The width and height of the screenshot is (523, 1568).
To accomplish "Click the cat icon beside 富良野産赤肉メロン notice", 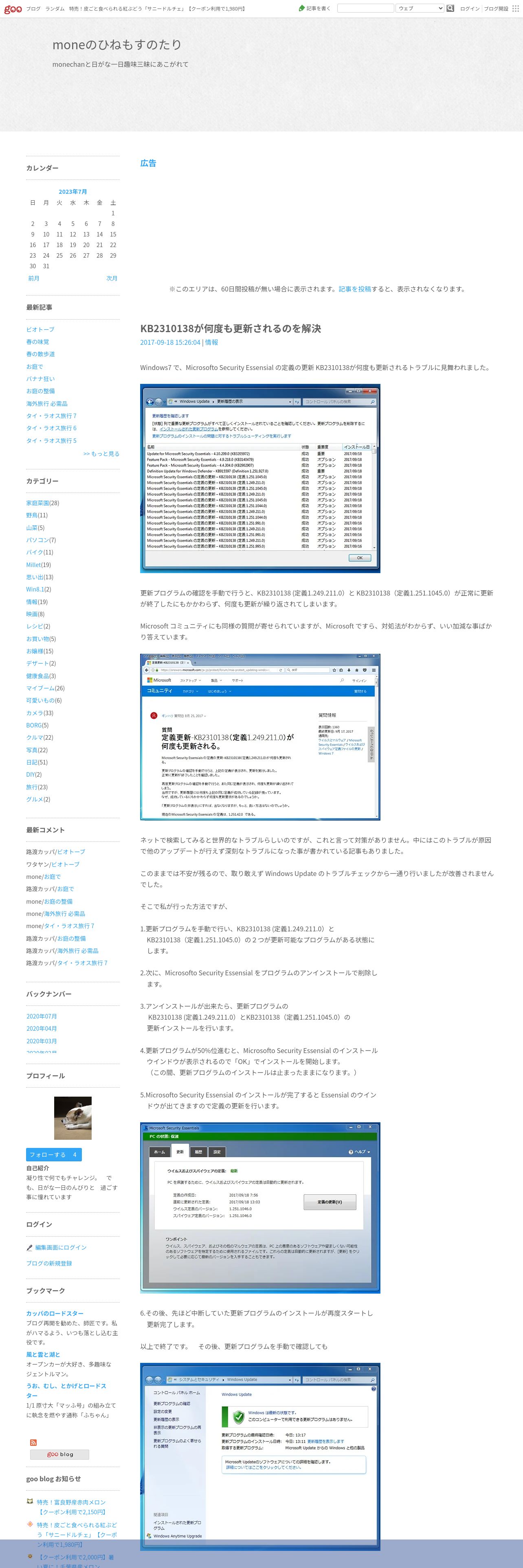I will pyautogui.click(x=30, y=1502).
